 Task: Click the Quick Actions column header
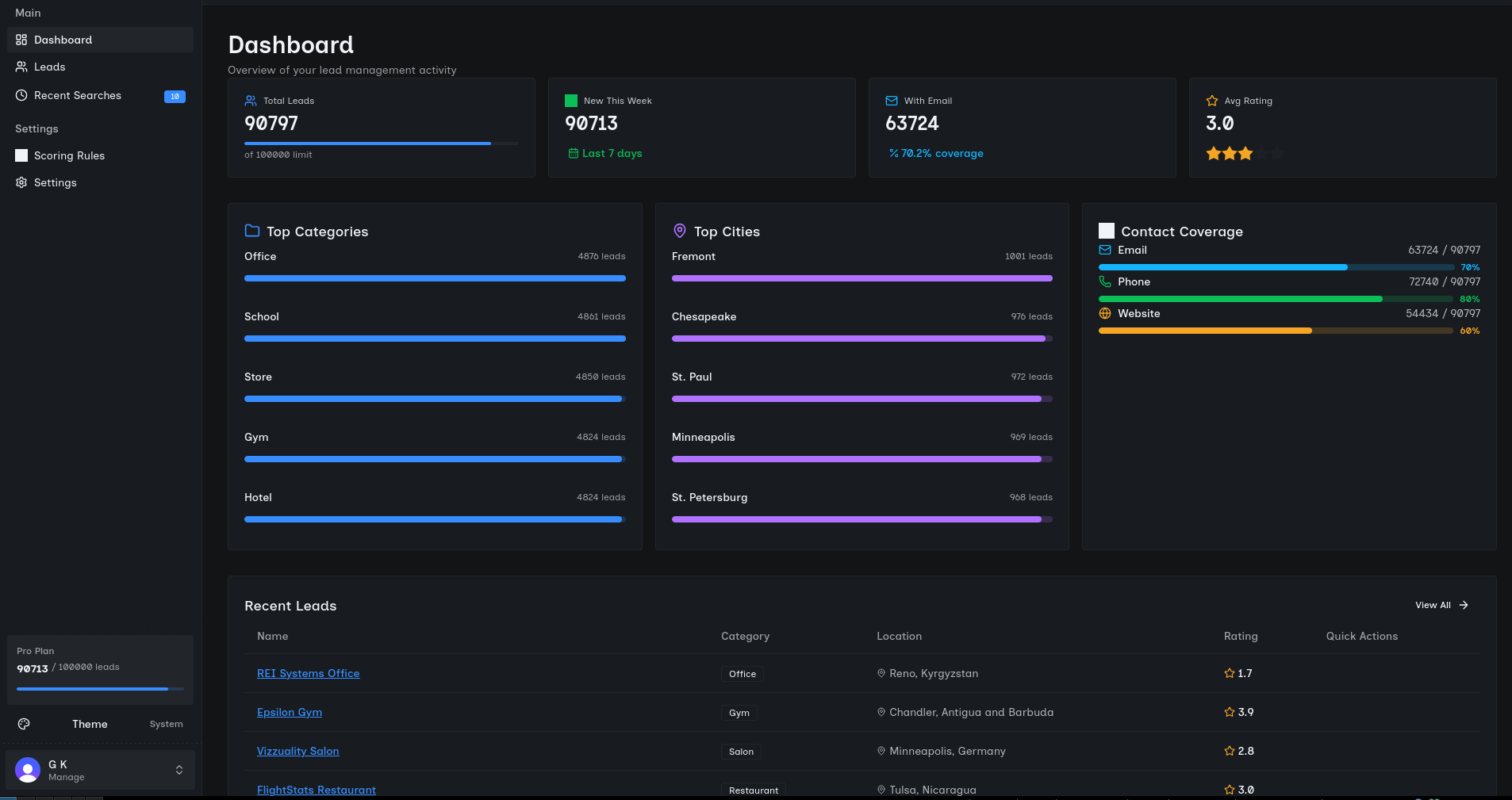(x=1362, y=636)
